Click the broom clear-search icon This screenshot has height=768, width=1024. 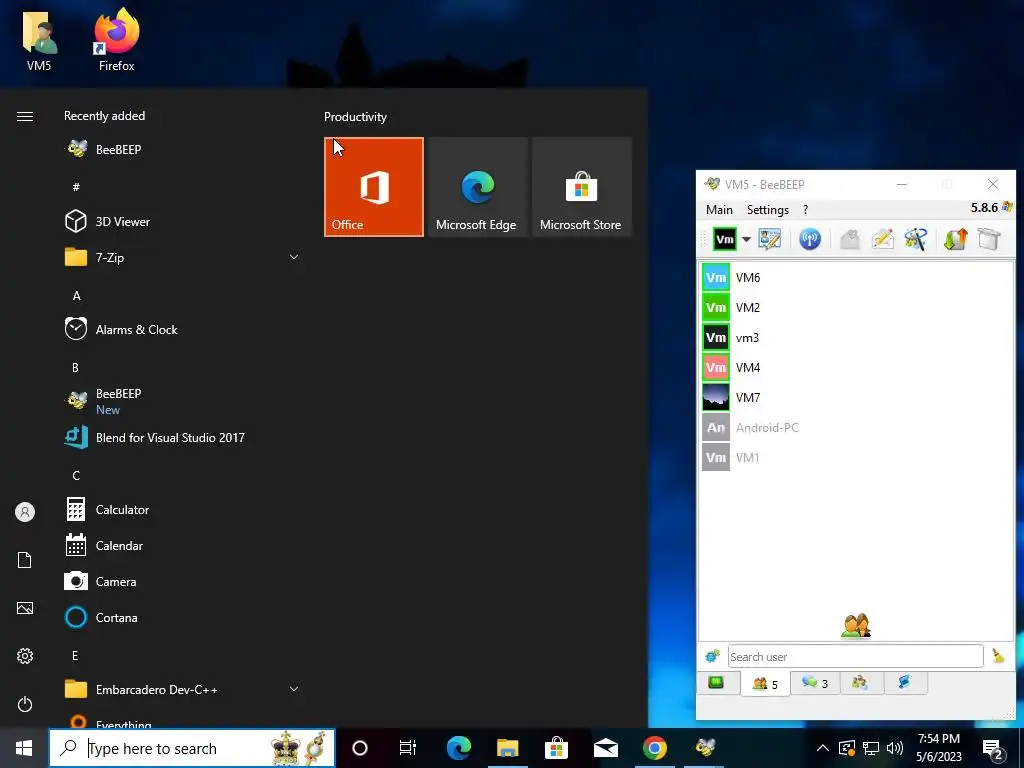pos(998,656)
